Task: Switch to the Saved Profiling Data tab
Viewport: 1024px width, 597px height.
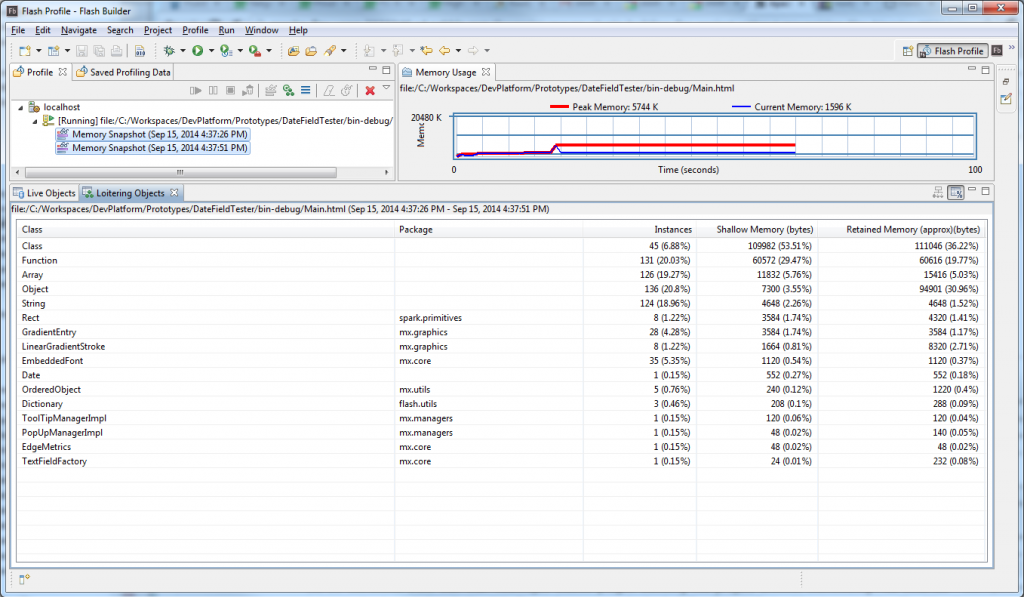Action: pos(129,72)
